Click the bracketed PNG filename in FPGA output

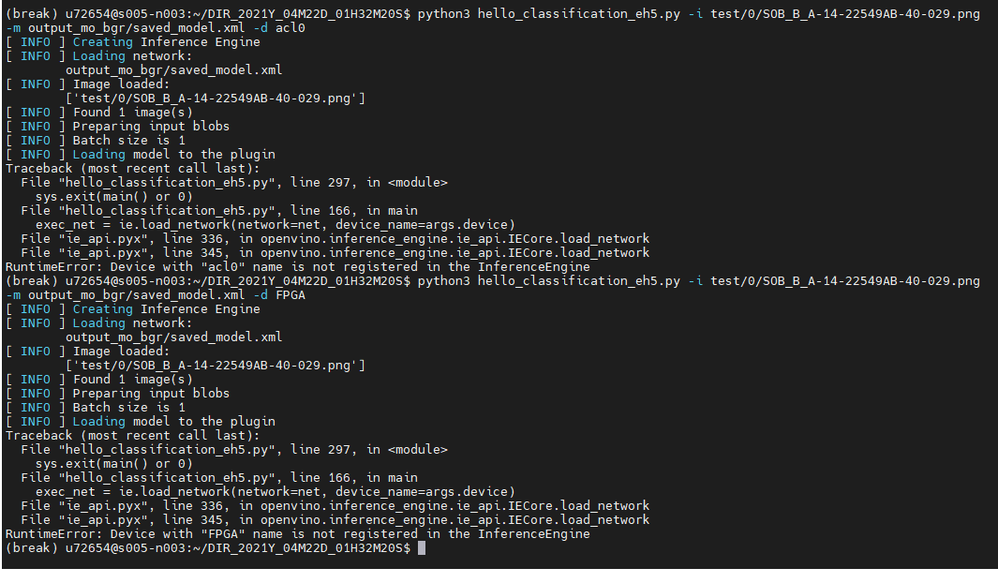point(215,365)
